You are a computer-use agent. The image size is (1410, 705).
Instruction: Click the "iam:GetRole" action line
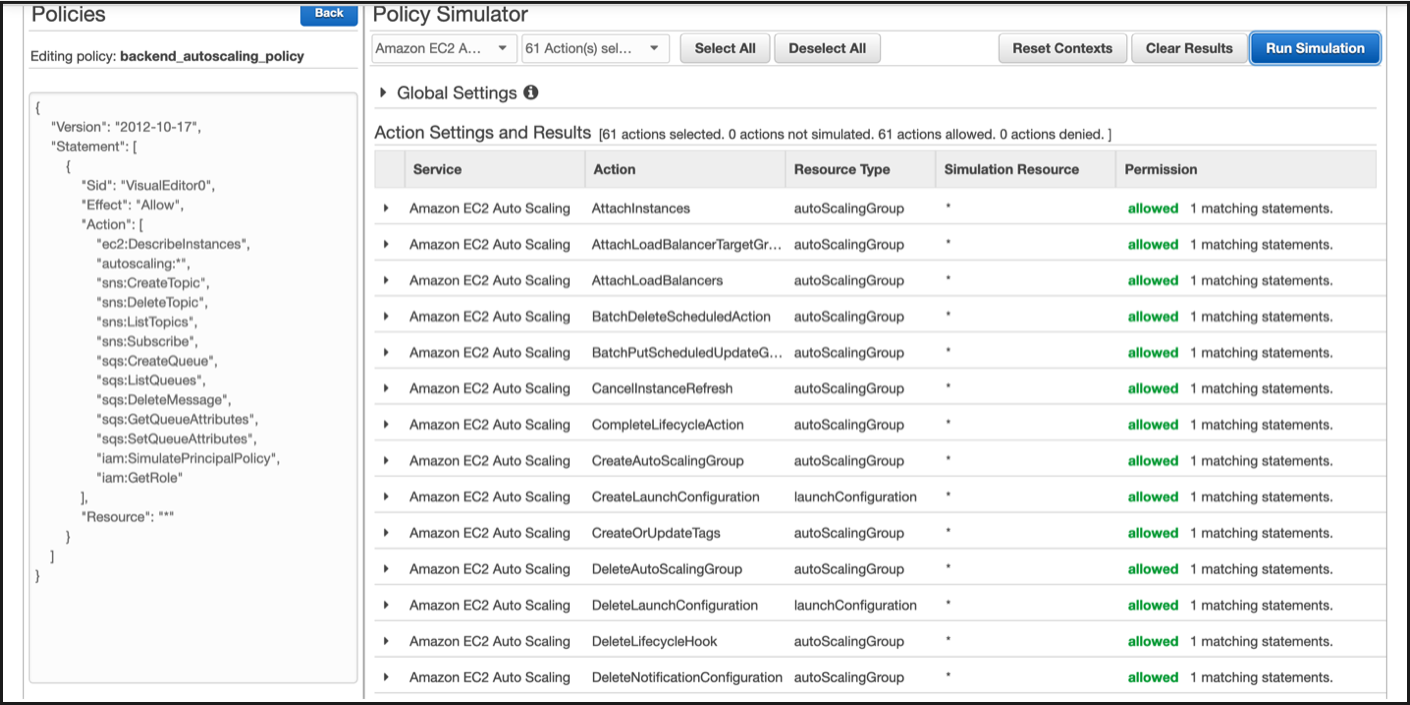tap(140, 478)
